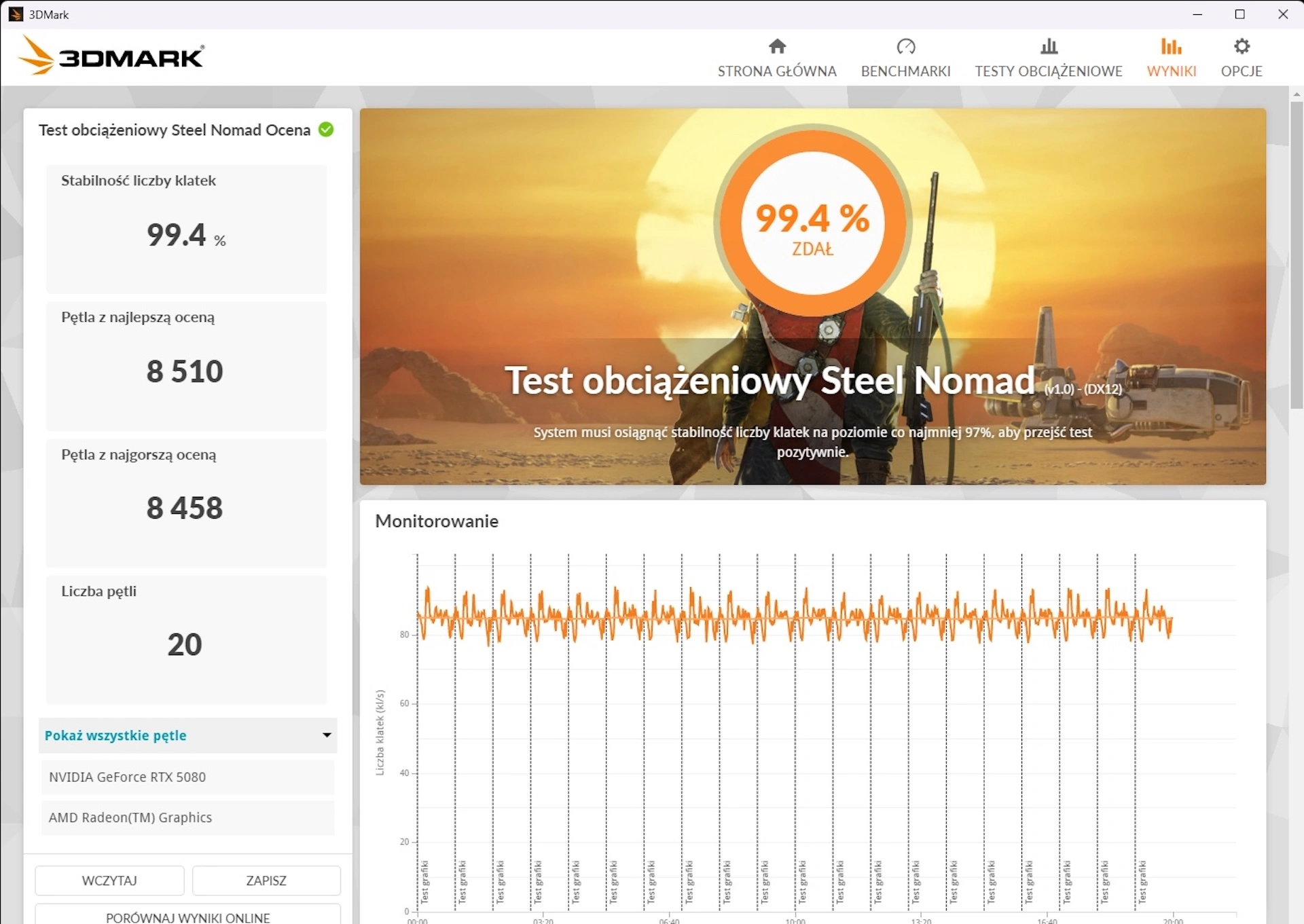The width and height of the screenshot is (1304, 924).
Task: Minimize the 3DMark window
Action: point(1197,14)
